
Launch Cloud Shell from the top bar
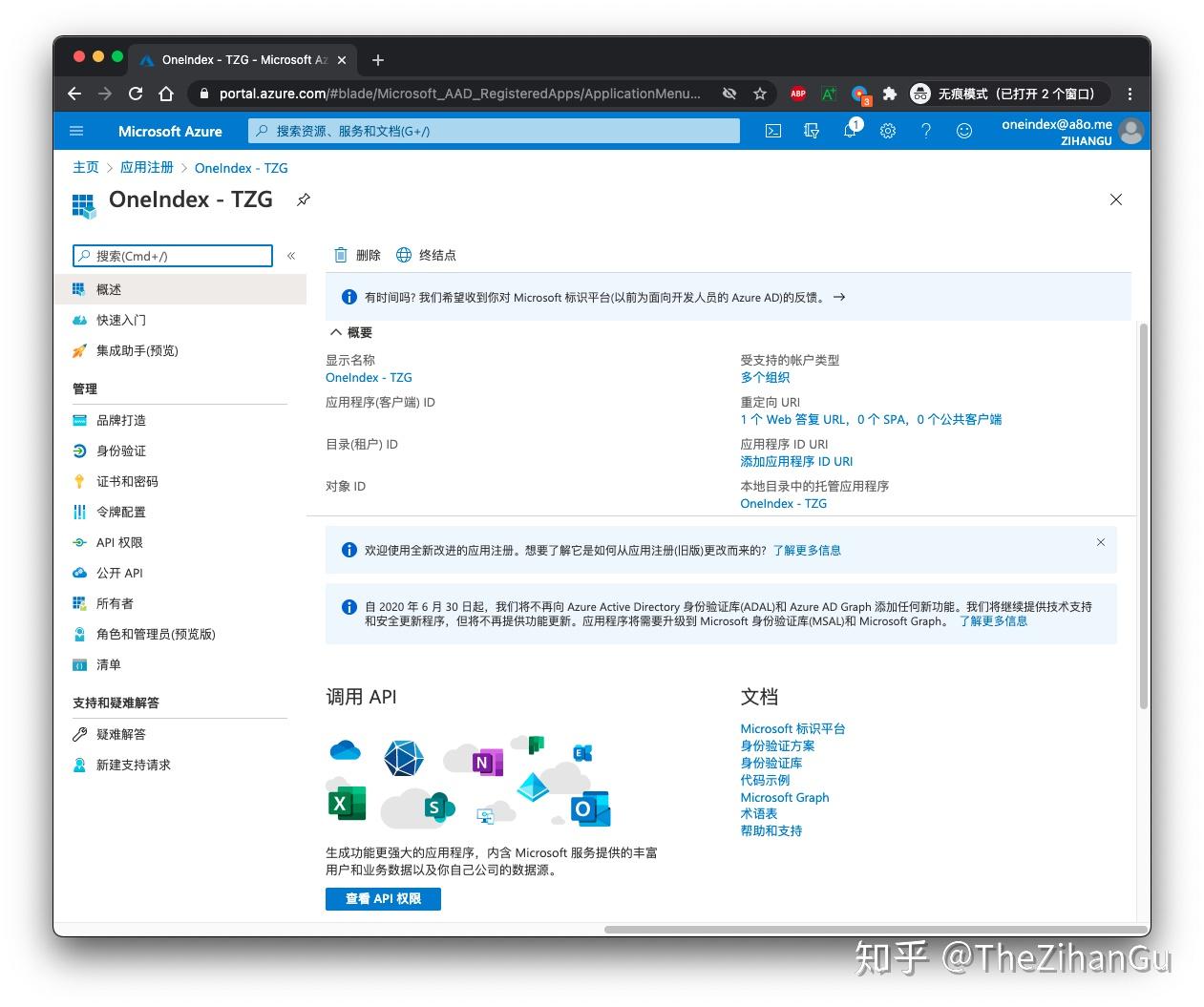[x=773, y=131]
